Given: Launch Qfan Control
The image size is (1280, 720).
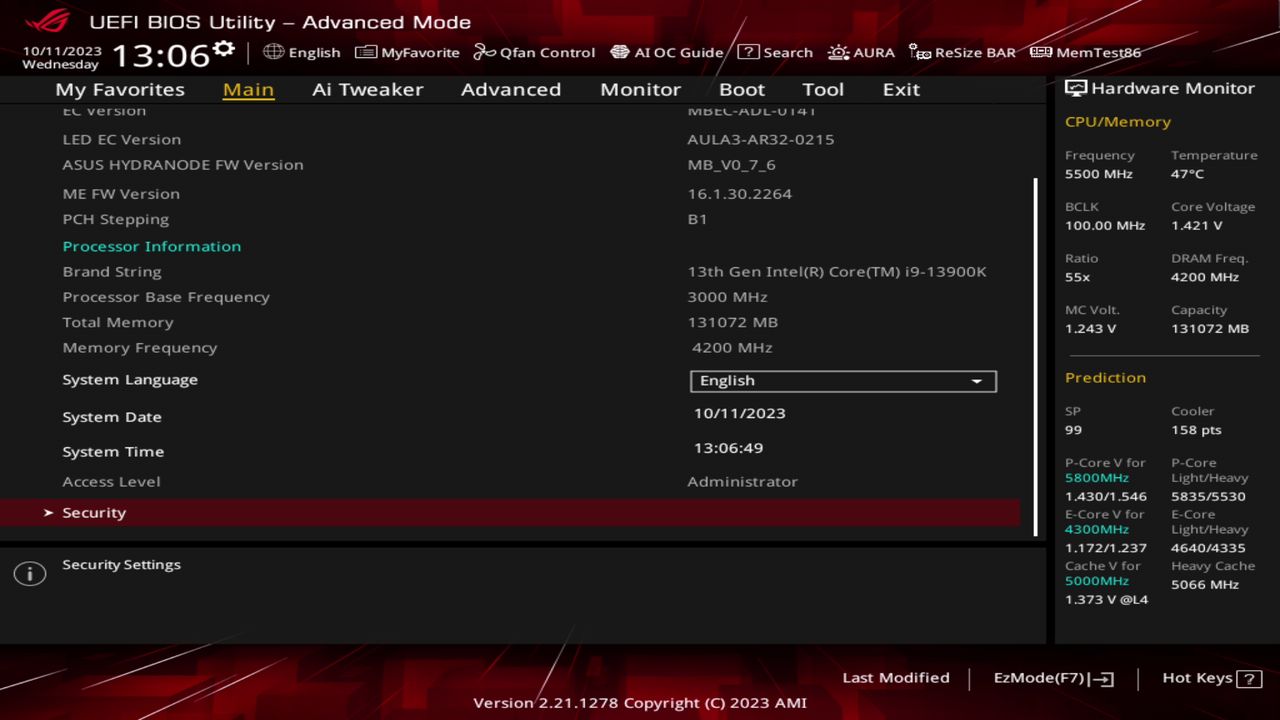Looking at the screenshot, I should 534,52.
